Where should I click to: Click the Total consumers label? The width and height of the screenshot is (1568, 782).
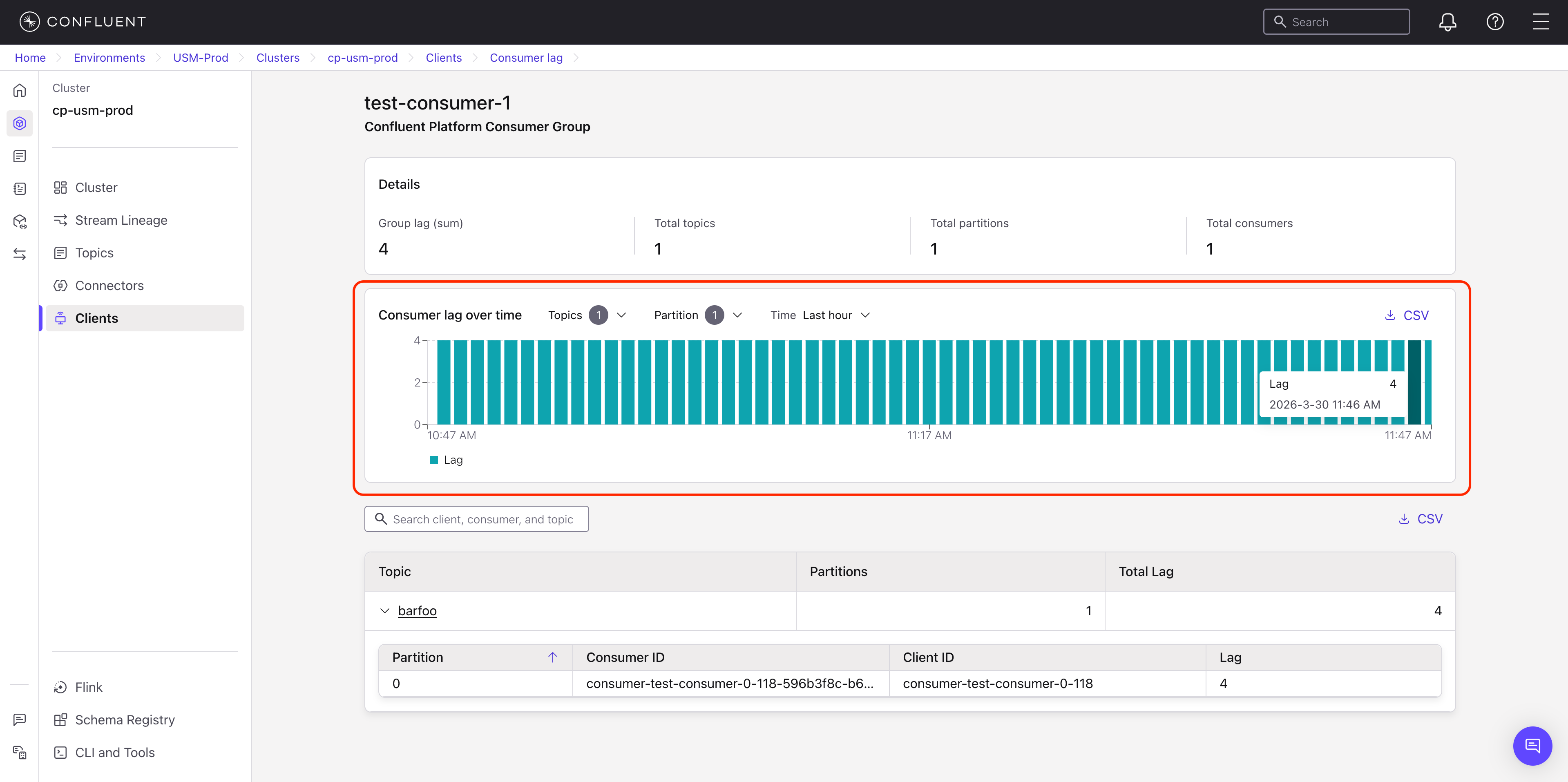1249,223
